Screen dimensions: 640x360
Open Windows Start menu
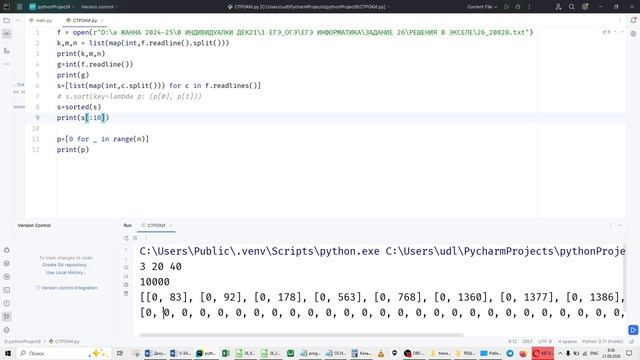click(8, 353)
